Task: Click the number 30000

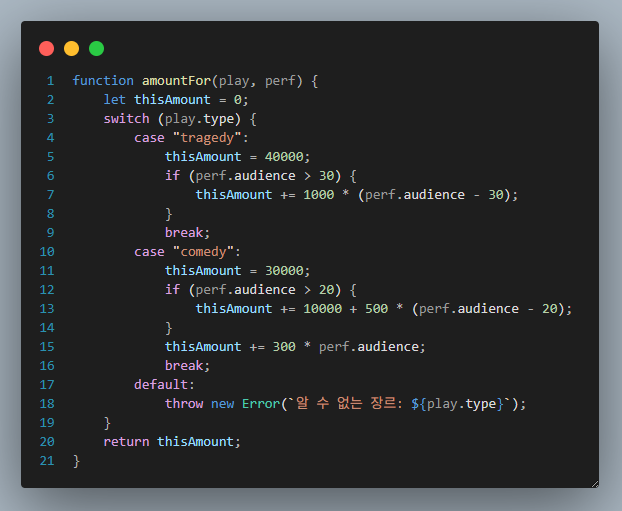Action: click(284, 271)
